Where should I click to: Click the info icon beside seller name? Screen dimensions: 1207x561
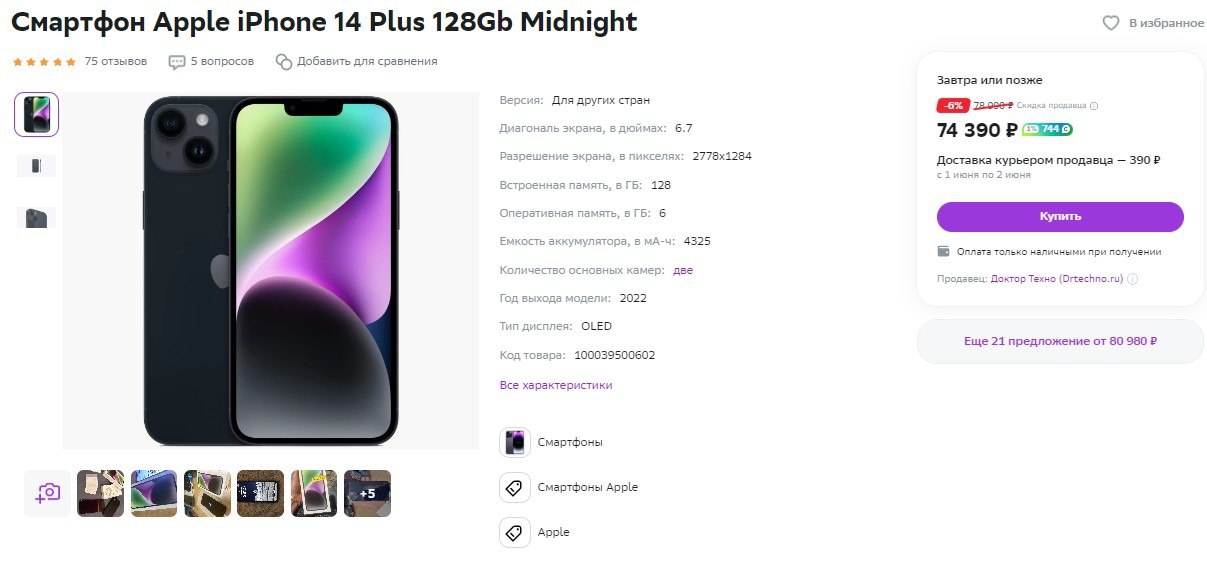(1133, 279)
